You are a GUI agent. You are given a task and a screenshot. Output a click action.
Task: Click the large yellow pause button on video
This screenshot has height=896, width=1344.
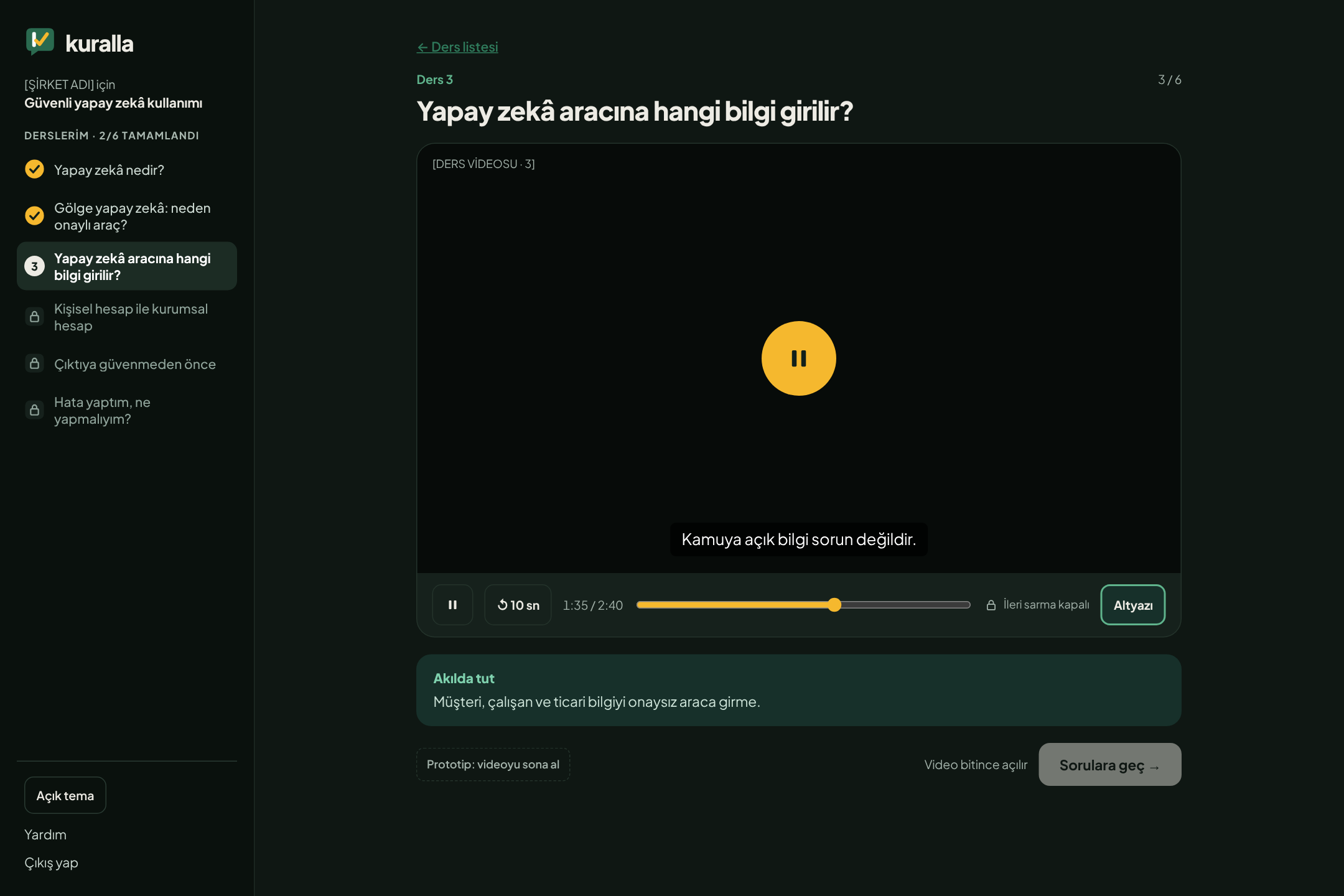[798, 358]
